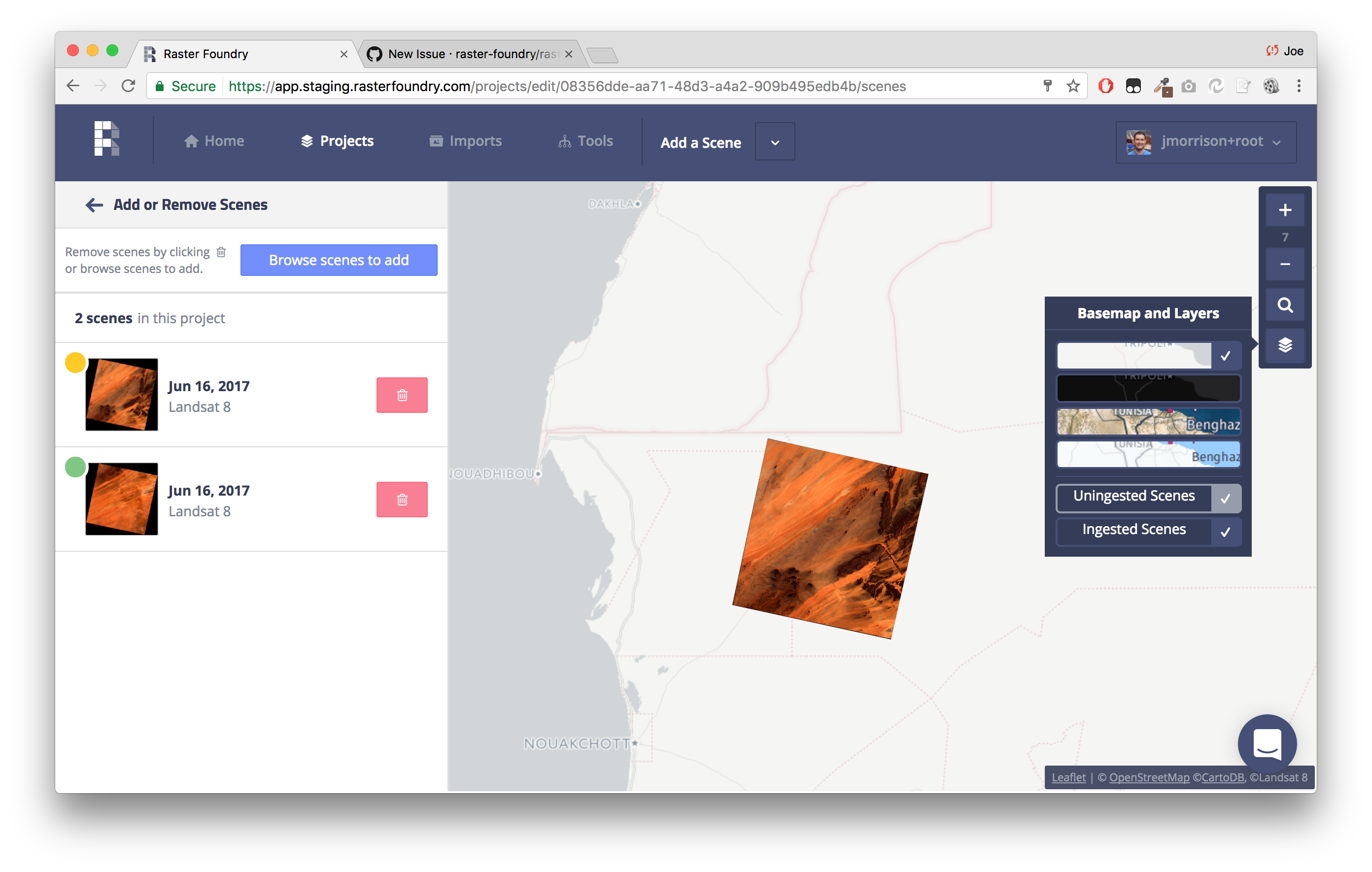Bookmark page with the star icon
Image resolution: width=1372 pixels, height=872 pixels.
[x=1073, y=86]
